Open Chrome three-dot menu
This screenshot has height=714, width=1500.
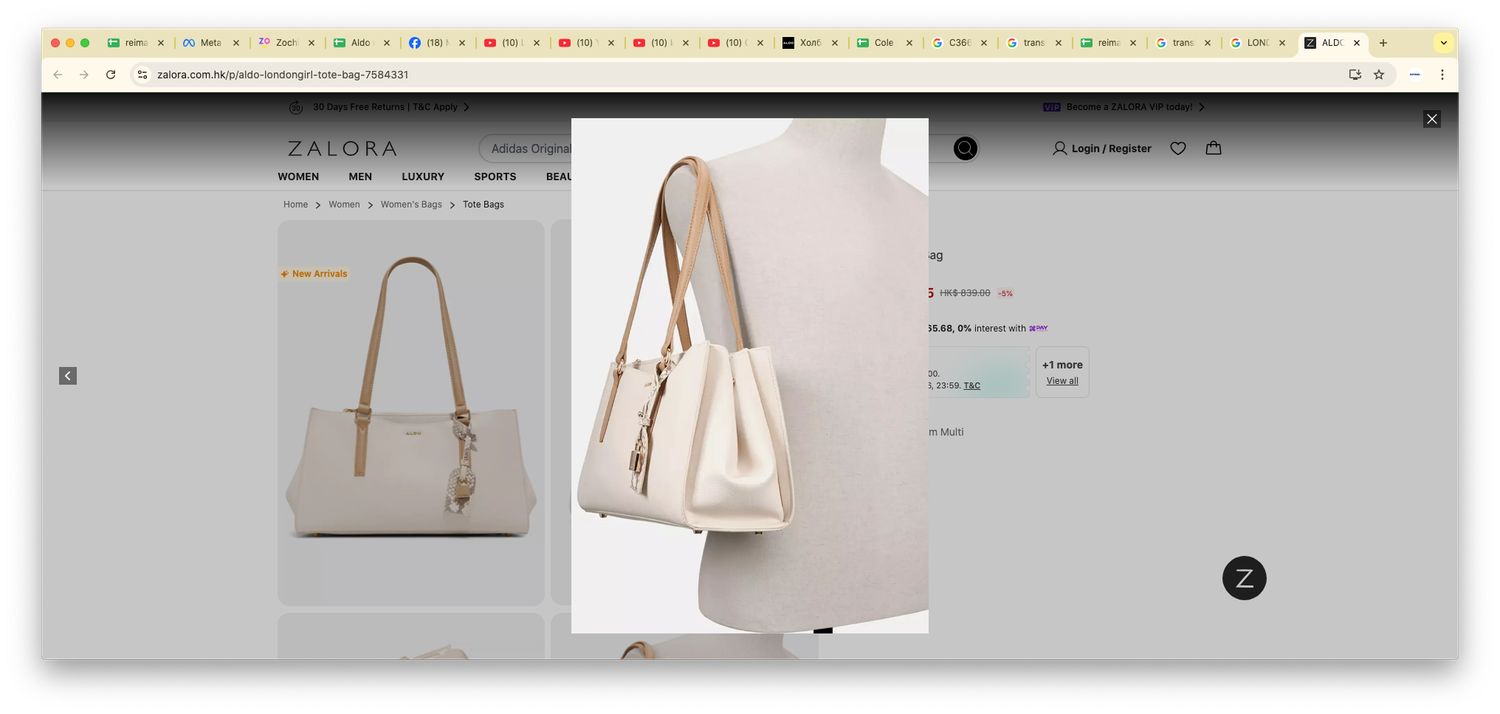(x=1442, y=74)
